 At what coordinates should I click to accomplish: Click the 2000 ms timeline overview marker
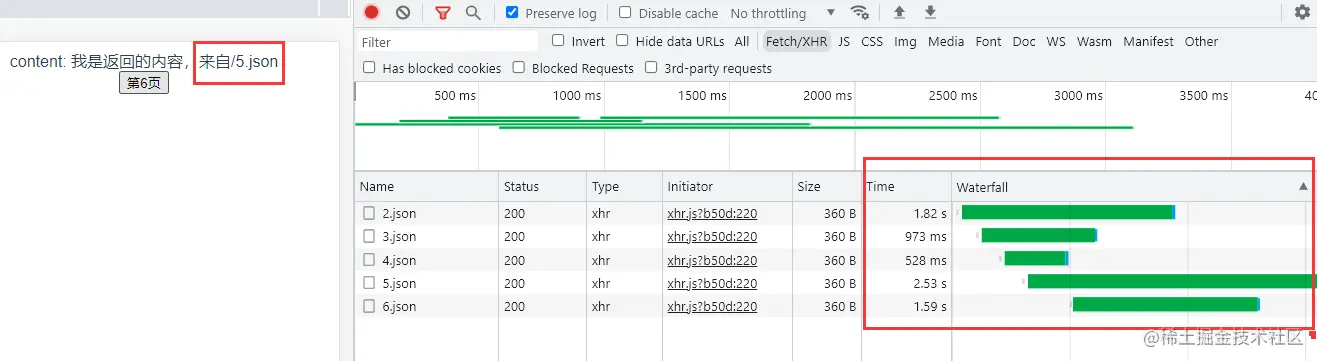click(829, 96)
